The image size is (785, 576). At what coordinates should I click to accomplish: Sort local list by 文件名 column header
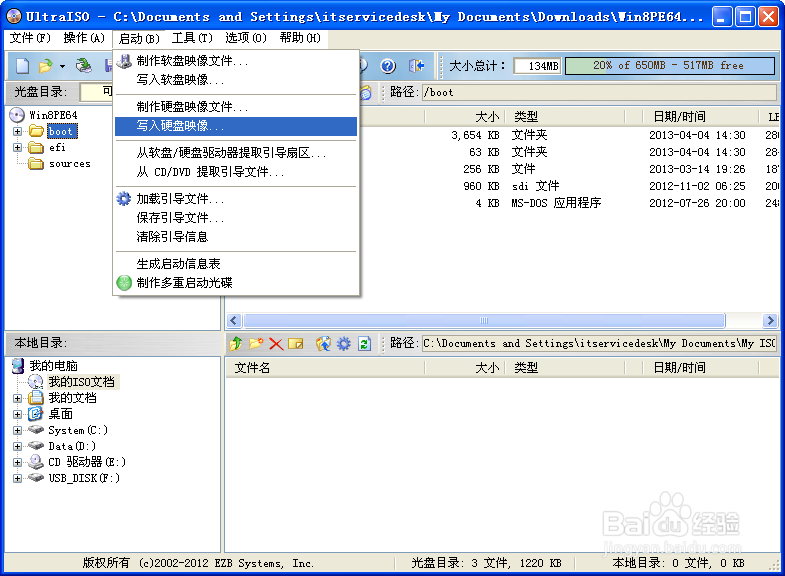click(325, 368)
